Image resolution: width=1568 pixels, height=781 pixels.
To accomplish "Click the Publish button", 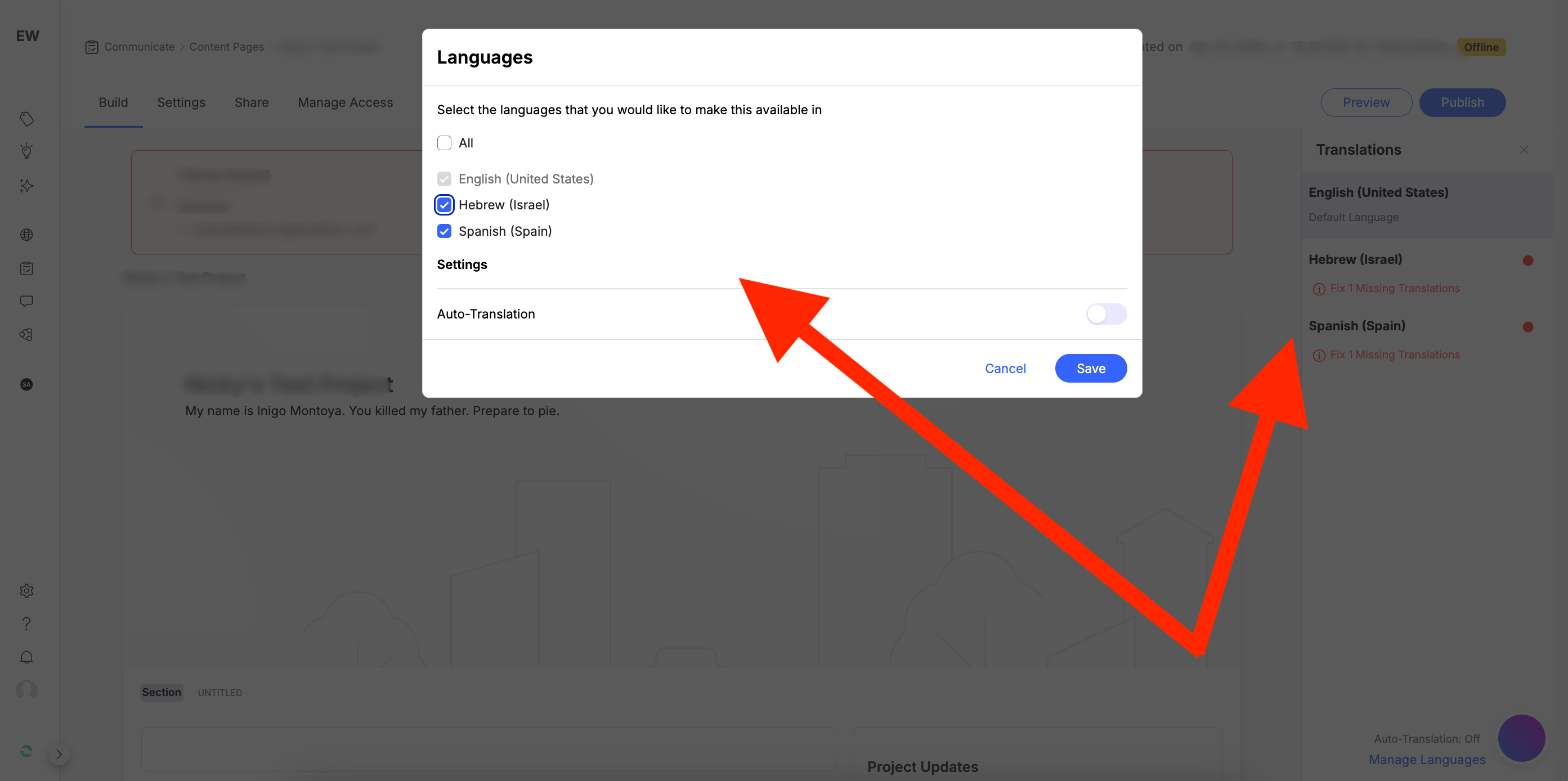I will (1462, 102).
